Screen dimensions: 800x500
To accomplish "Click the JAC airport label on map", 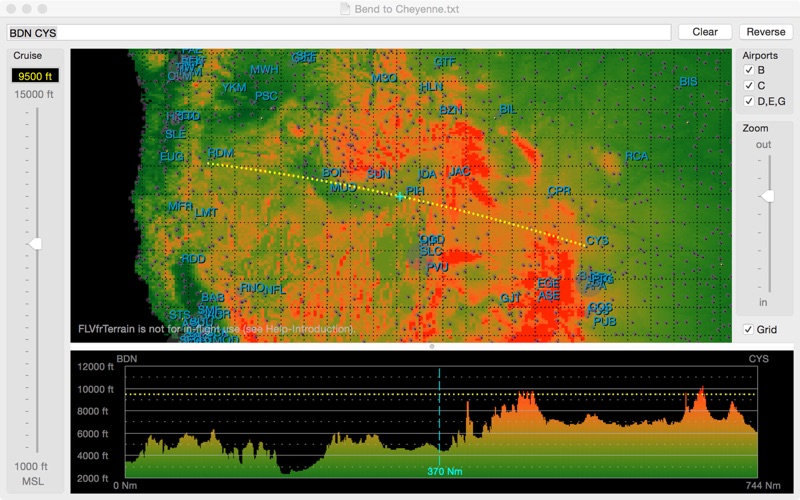I will (x=459, y=171).
